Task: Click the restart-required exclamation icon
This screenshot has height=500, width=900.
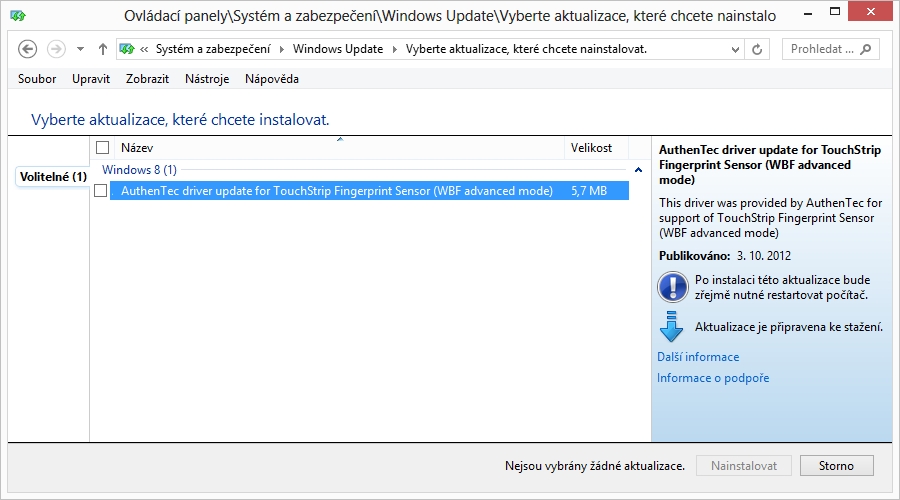Action: (673, 287)
